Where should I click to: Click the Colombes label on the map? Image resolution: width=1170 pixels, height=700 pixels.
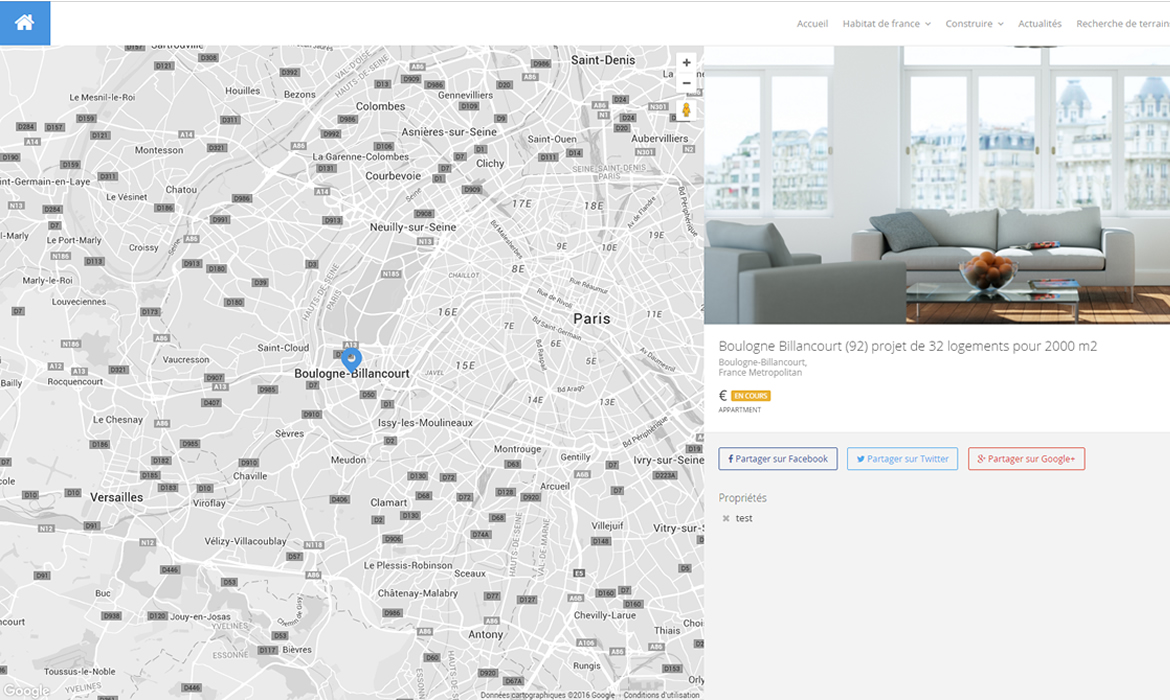tap(381, 107)
